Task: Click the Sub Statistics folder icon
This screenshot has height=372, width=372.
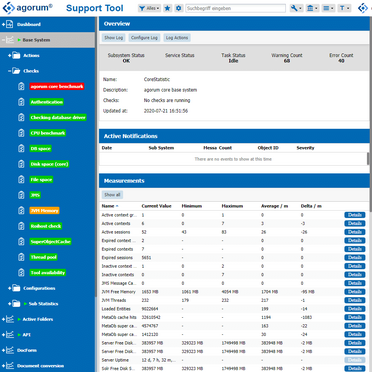Action: click(x=16, y=304)
